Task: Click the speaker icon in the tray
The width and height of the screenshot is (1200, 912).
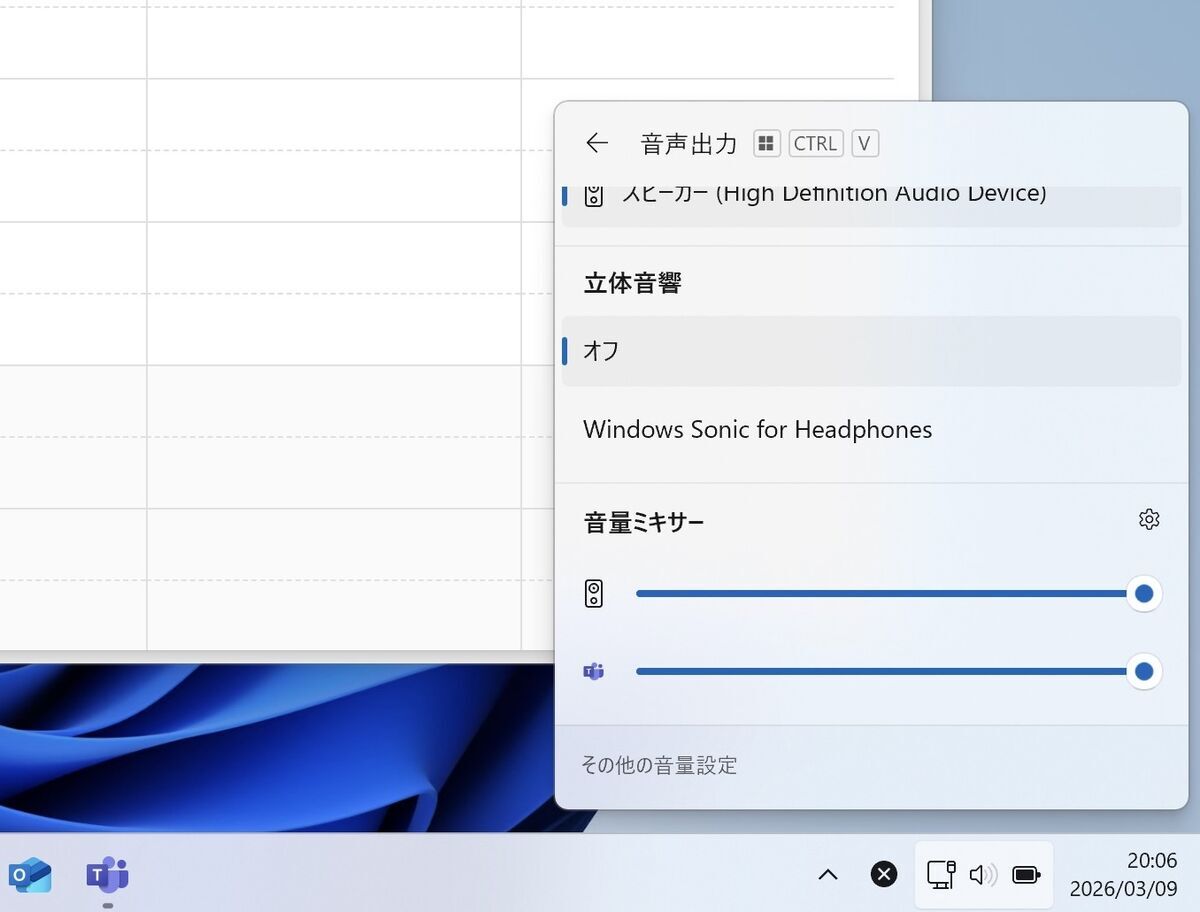Action: (983, 875)
